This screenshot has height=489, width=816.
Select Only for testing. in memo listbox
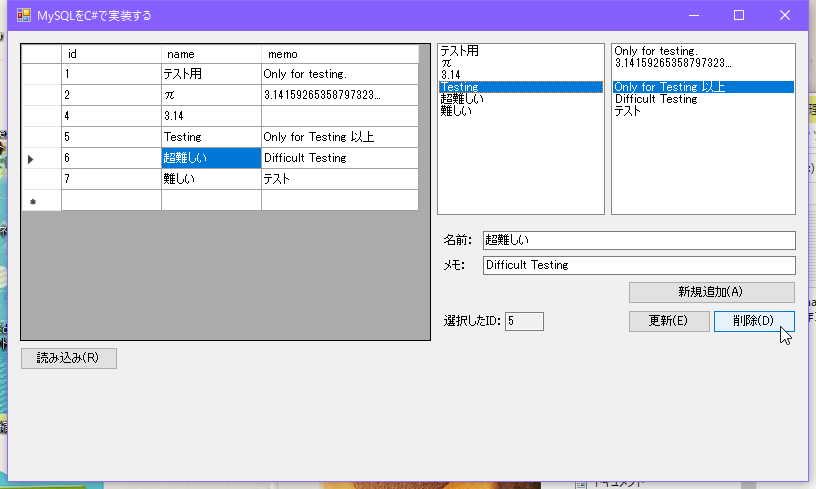(x=703, y=50)
